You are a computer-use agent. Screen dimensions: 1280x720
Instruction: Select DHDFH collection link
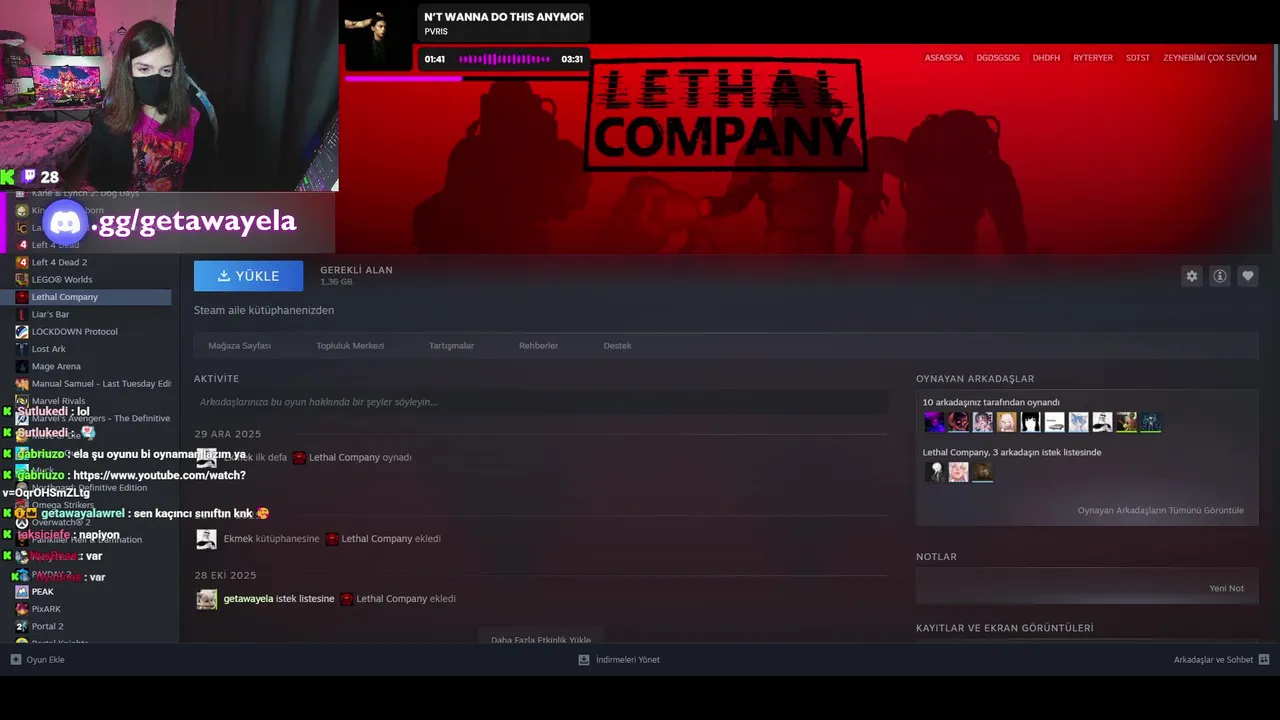tap(1046, 58)
